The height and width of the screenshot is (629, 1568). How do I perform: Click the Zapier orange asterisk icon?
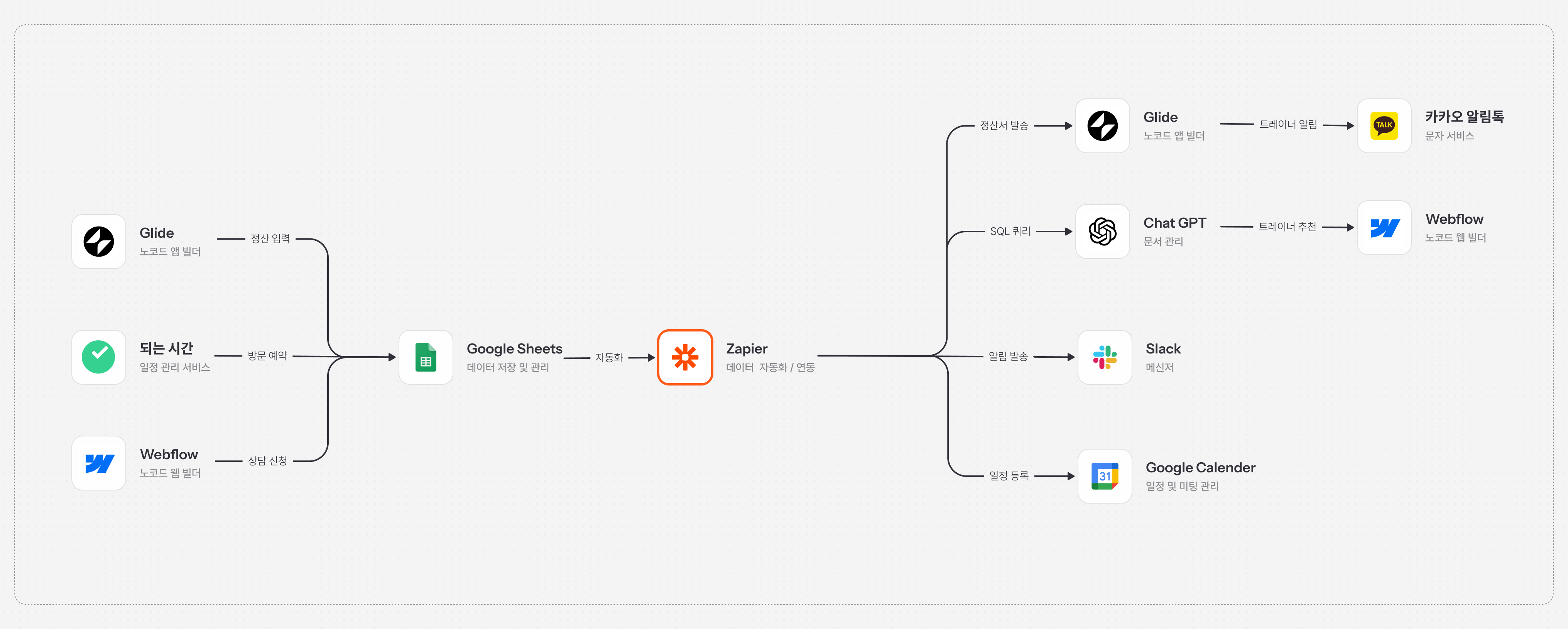tap(685, 357)
